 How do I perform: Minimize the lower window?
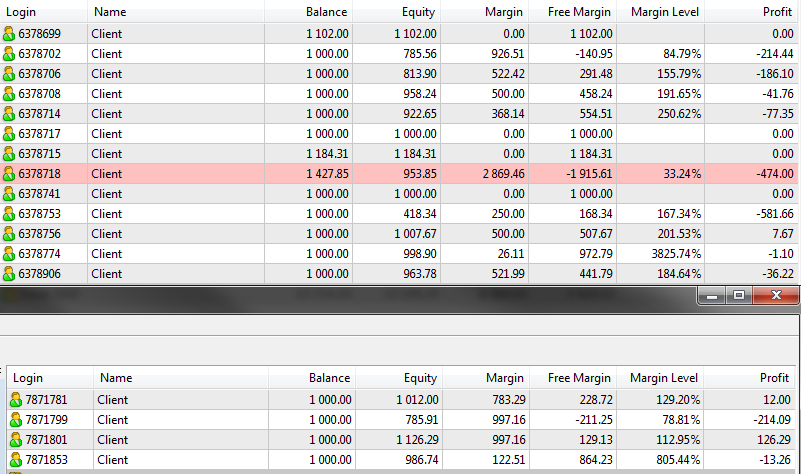click(x=712, y=295)
